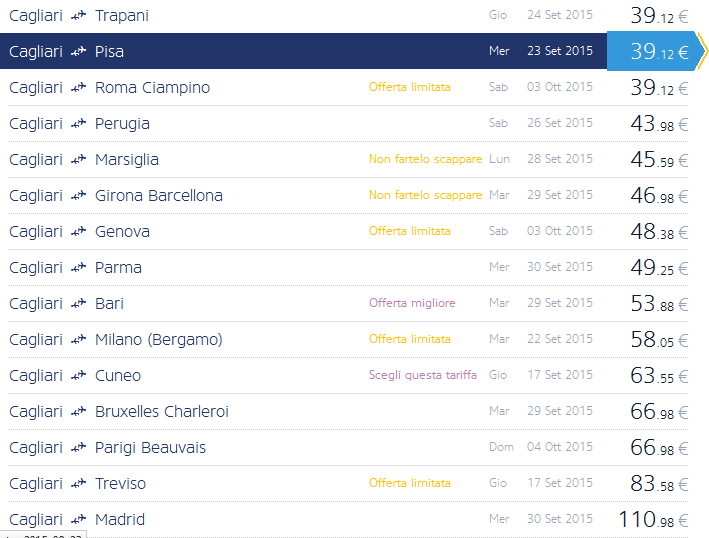Open the Cagliari to Parma flight

[118, 268]
